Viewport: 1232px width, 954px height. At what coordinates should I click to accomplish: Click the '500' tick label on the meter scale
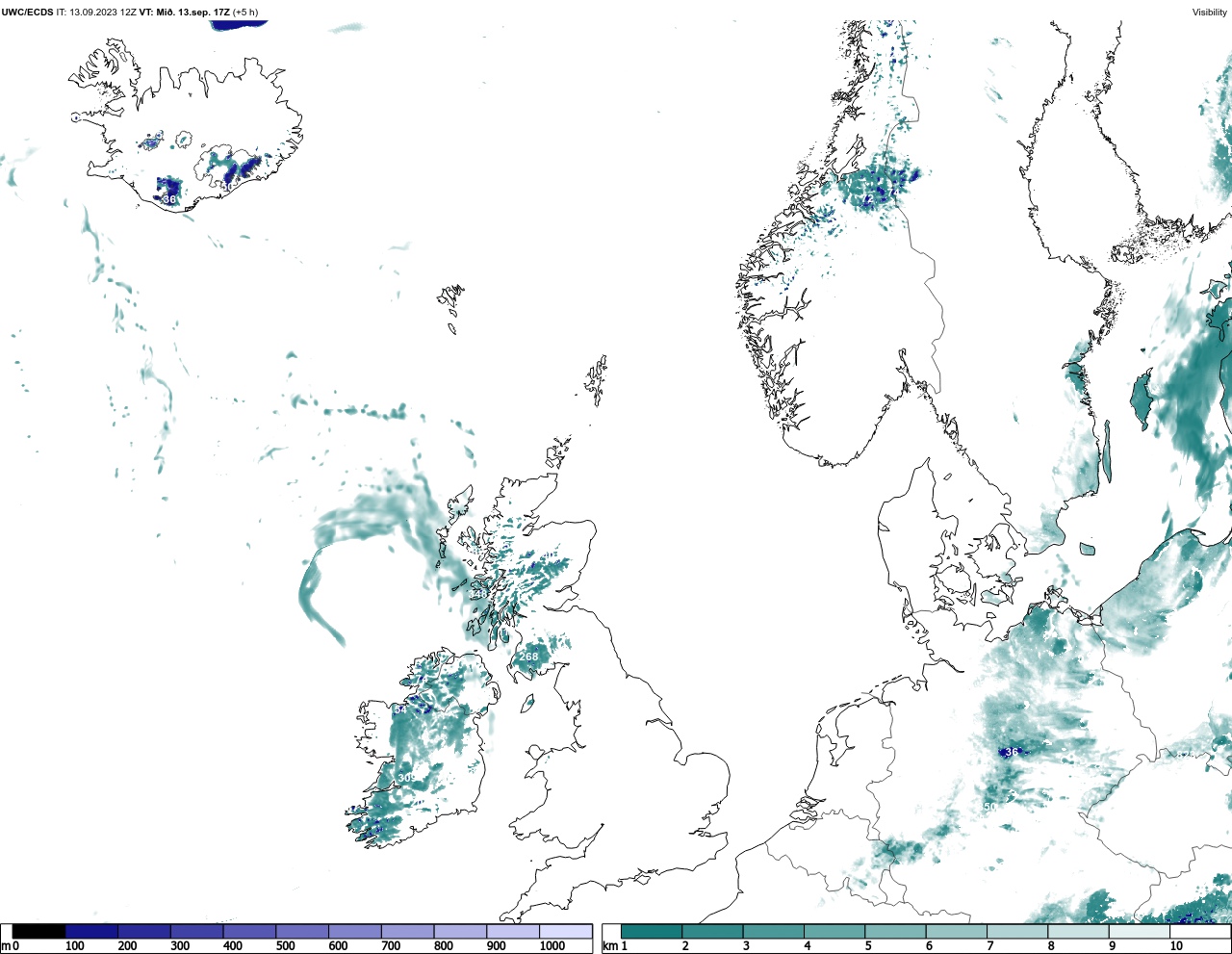(285, 946)
